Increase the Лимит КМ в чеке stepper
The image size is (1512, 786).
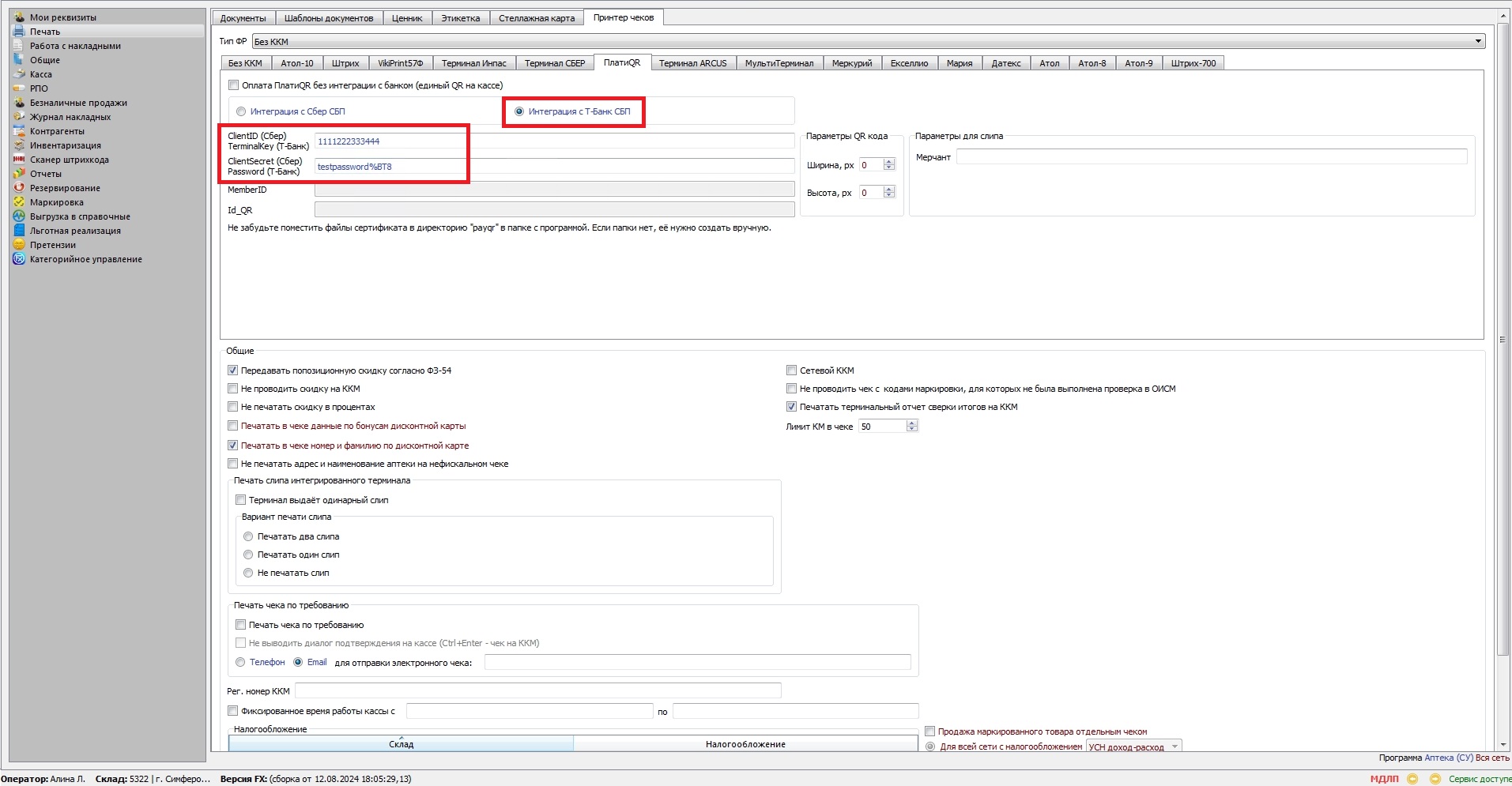click(x=912, y=423)
